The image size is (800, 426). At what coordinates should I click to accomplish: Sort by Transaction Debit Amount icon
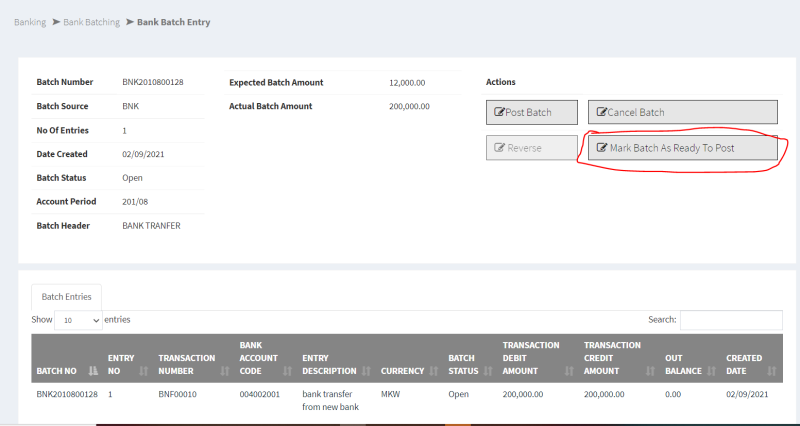click(569, 371)
